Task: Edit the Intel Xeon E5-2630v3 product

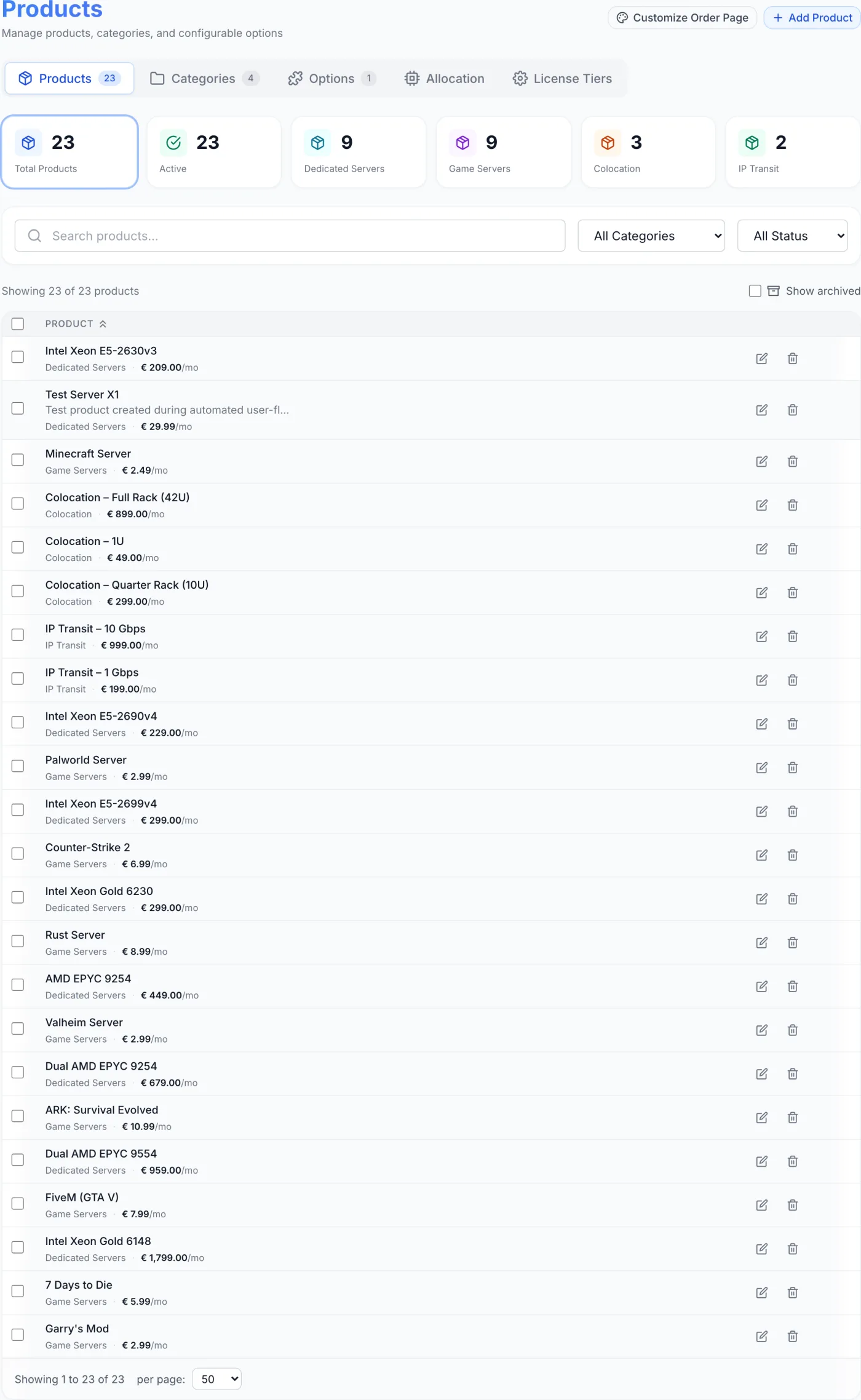Action: point(761,359)
